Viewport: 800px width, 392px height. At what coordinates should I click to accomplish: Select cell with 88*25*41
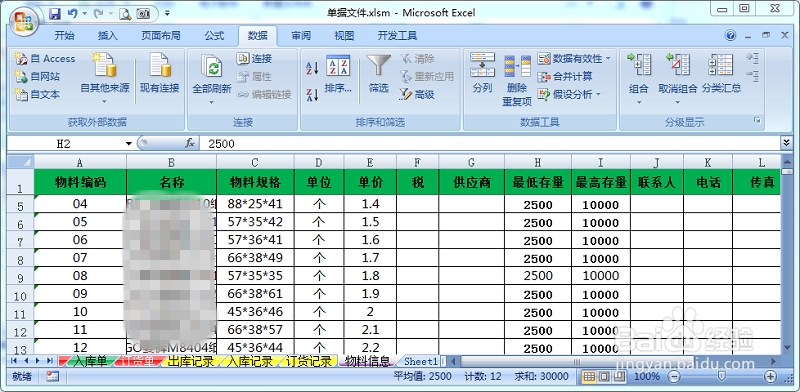coord(255,204)
